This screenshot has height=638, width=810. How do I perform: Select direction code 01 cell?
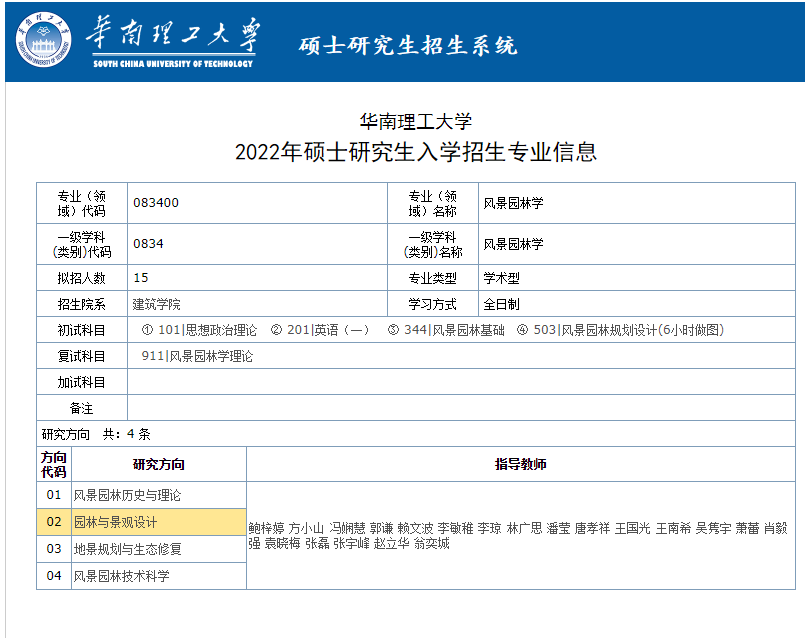pyautogui.click(x=54, y=495)
